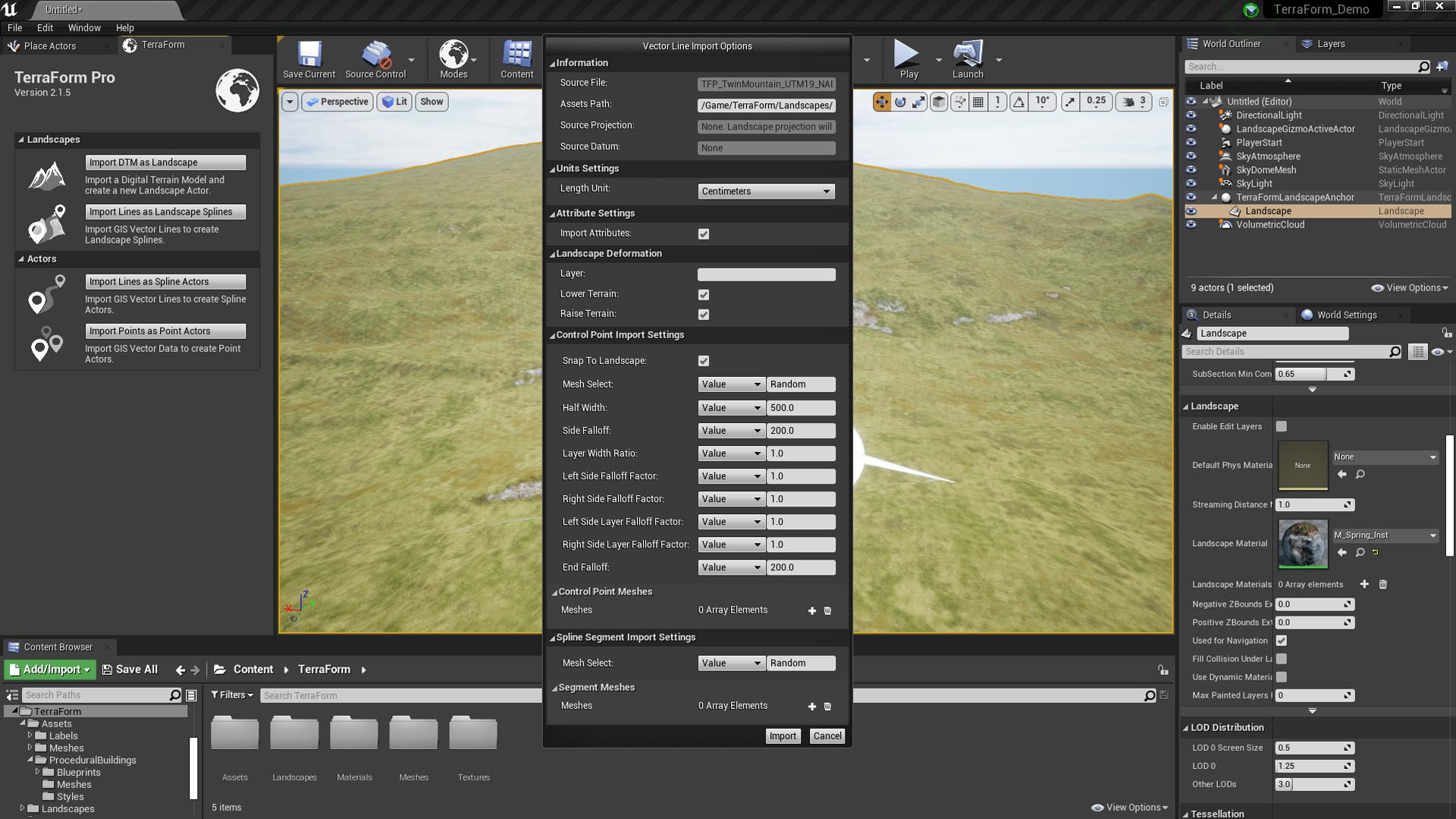This screenshot has height=819, width=1456.
Task: Open the Source Control toolbar icon
Action: click(375, 59)
